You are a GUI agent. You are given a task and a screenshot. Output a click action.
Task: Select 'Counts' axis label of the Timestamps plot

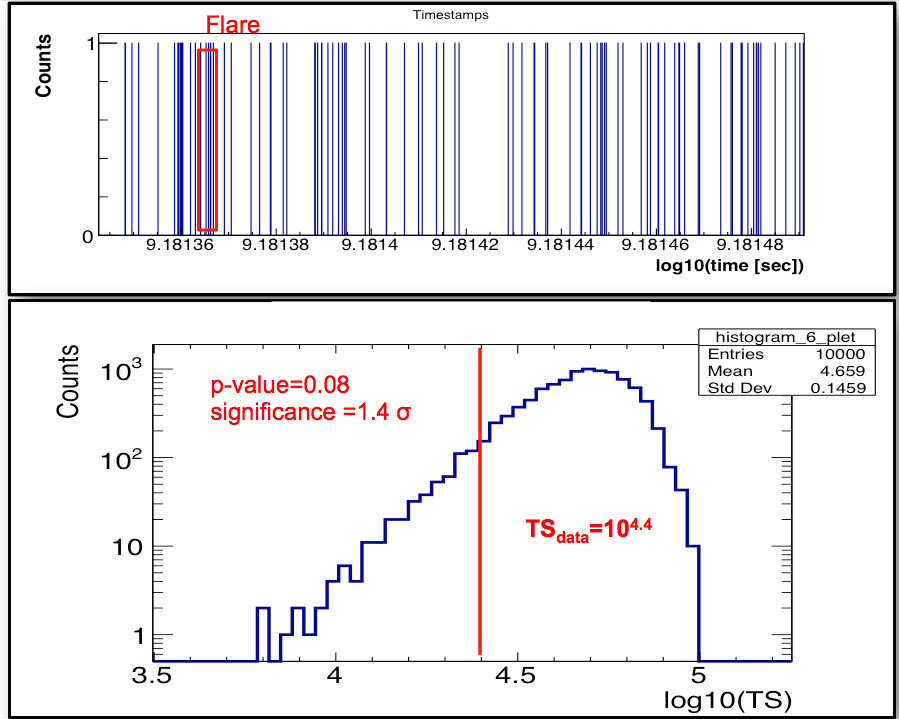point(43,65)
